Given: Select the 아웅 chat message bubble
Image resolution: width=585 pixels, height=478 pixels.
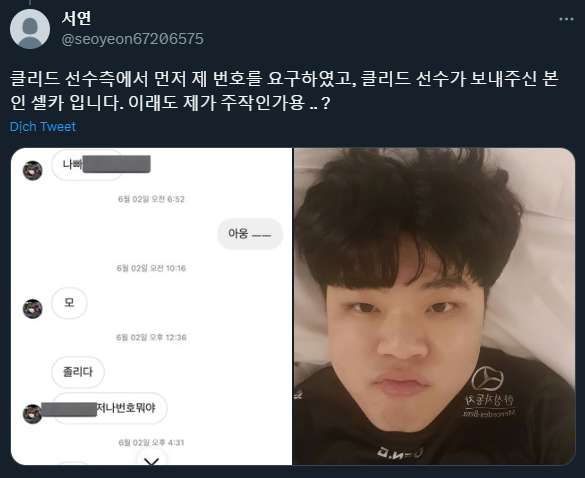Looking at the screenshot, I should pos(250,234).
